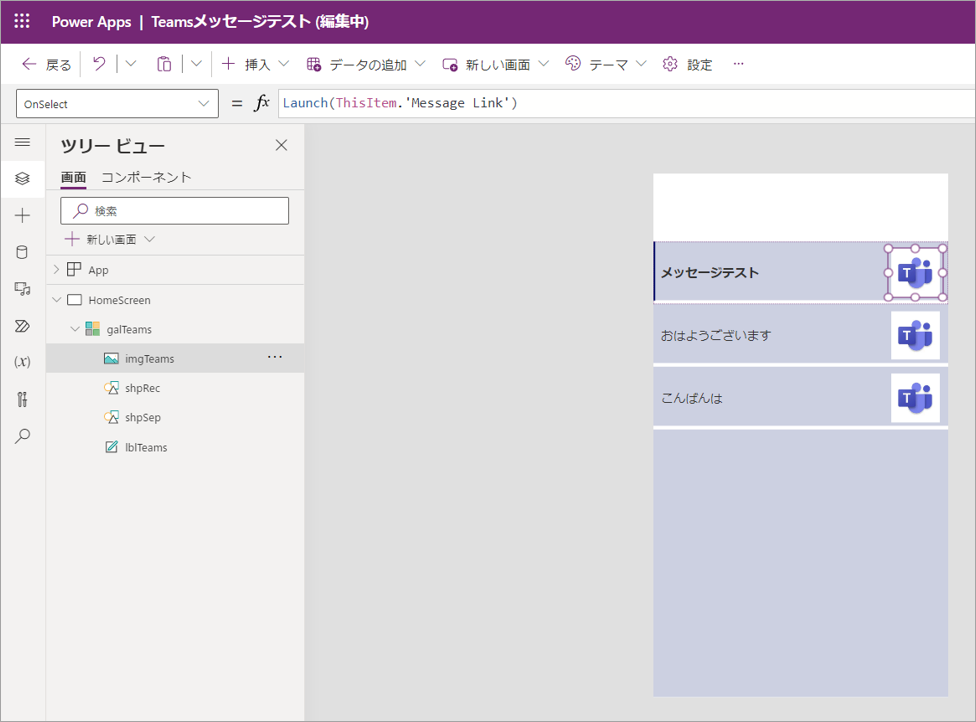Select shpRec in tree view
This screenshot has width=976, height=722.
point(143,388)
